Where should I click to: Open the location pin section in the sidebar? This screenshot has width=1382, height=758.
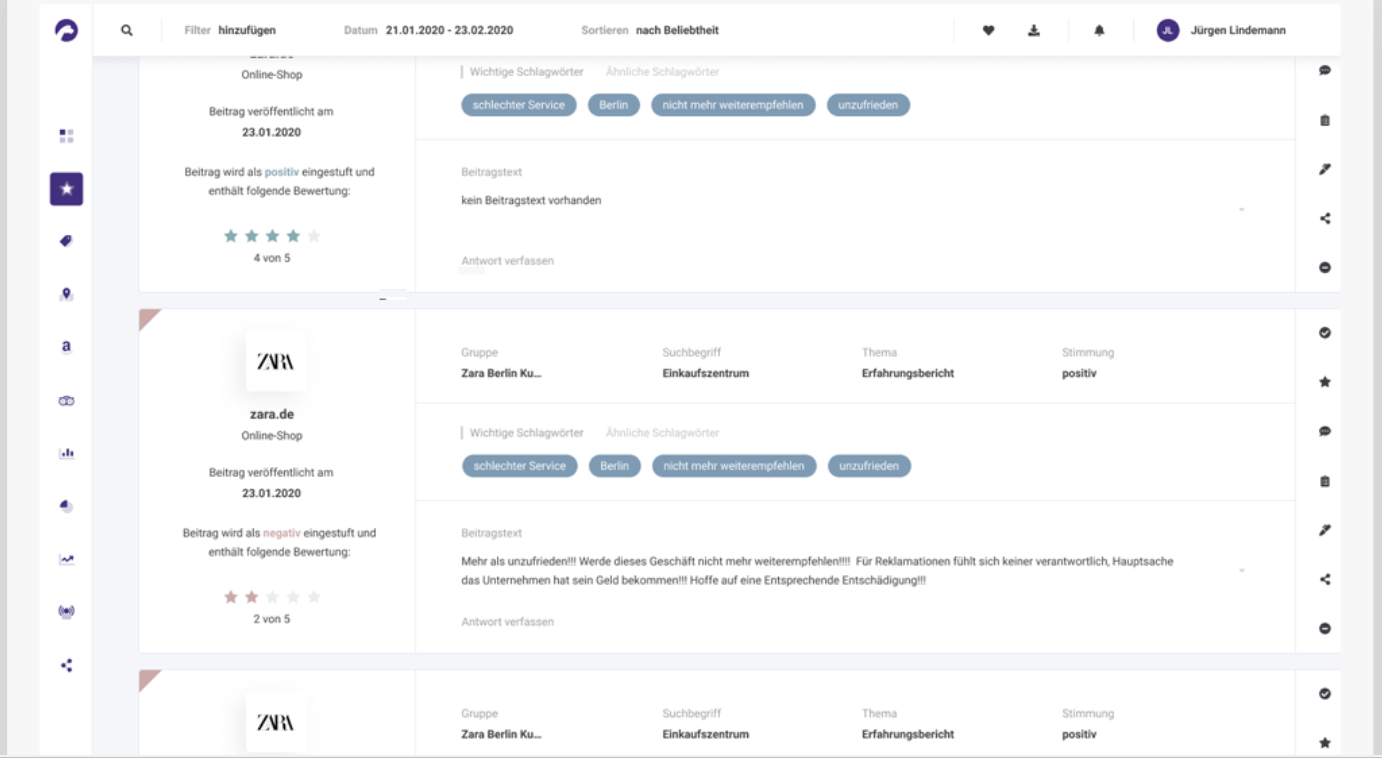tap(65, 291)
